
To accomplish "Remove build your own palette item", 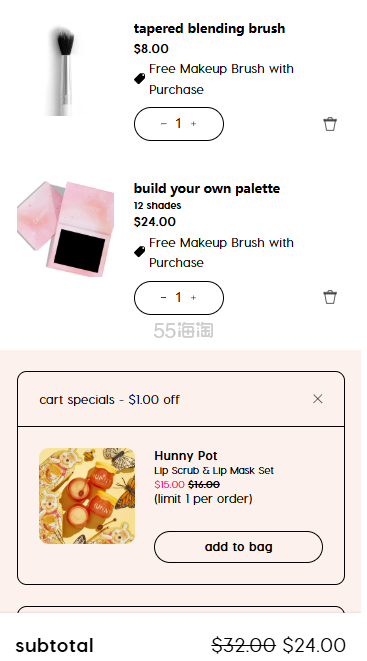I will point(330,297).
